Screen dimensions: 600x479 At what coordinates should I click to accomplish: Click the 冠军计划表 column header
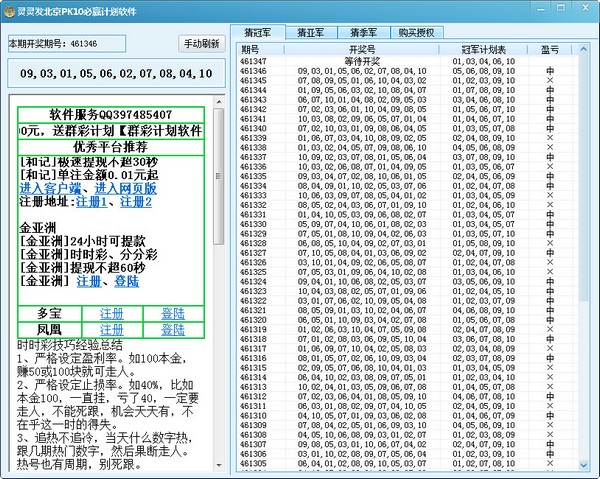tap(484, 49)
